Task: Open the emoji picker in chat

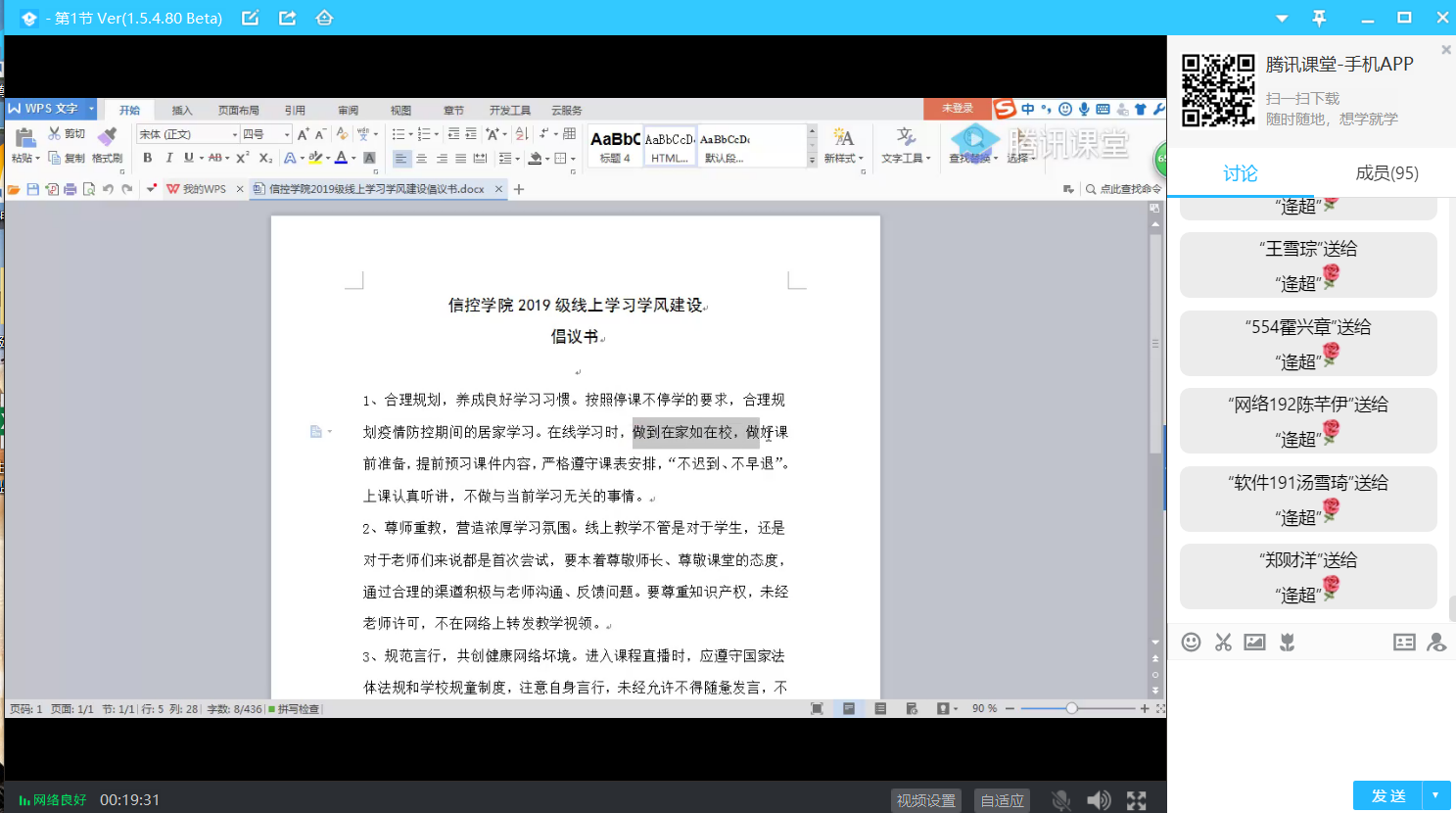Action: point(1191,642)
